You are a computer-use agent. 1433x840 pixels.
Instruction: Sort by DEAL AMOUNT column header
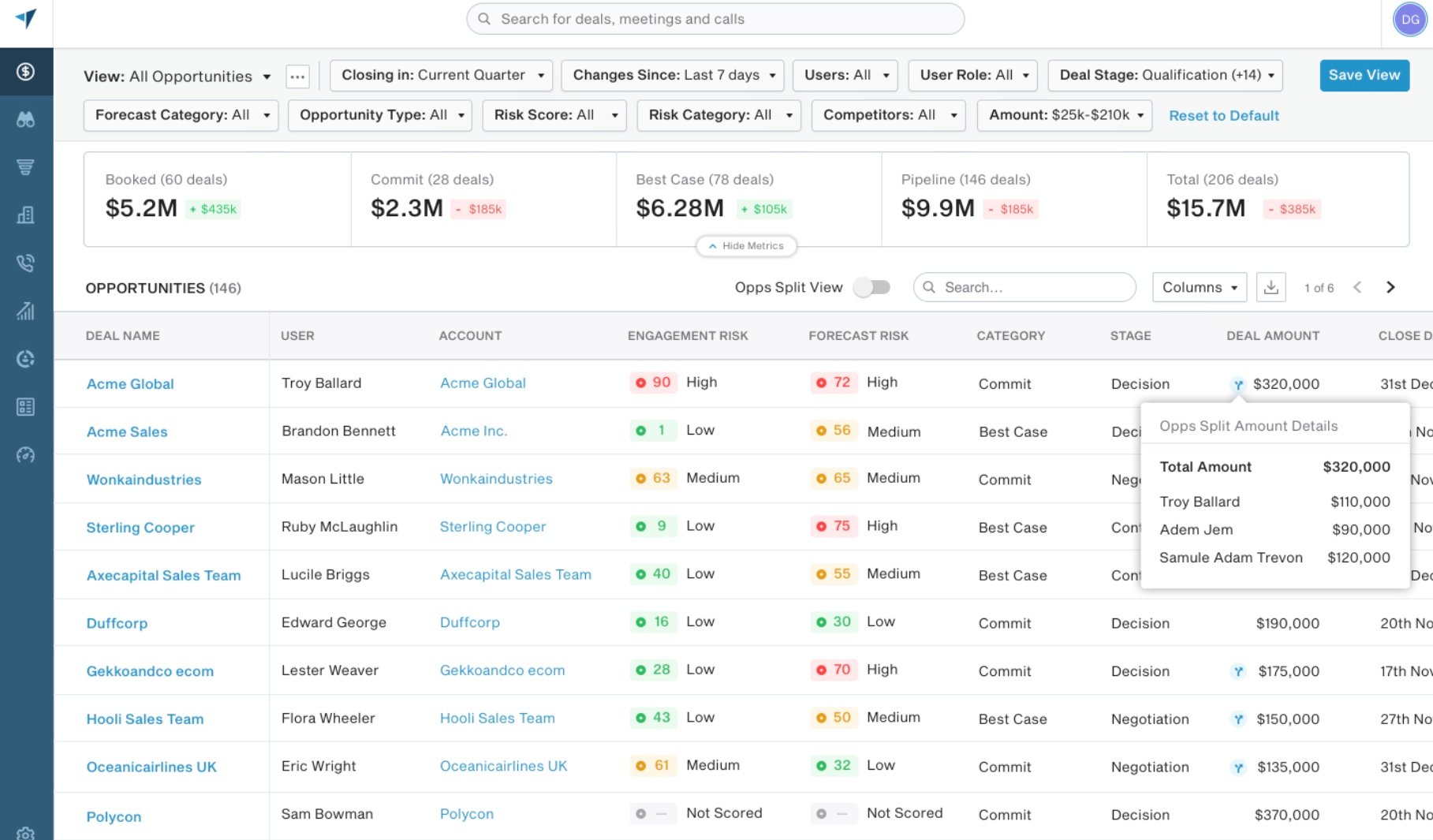point(1273,336)
